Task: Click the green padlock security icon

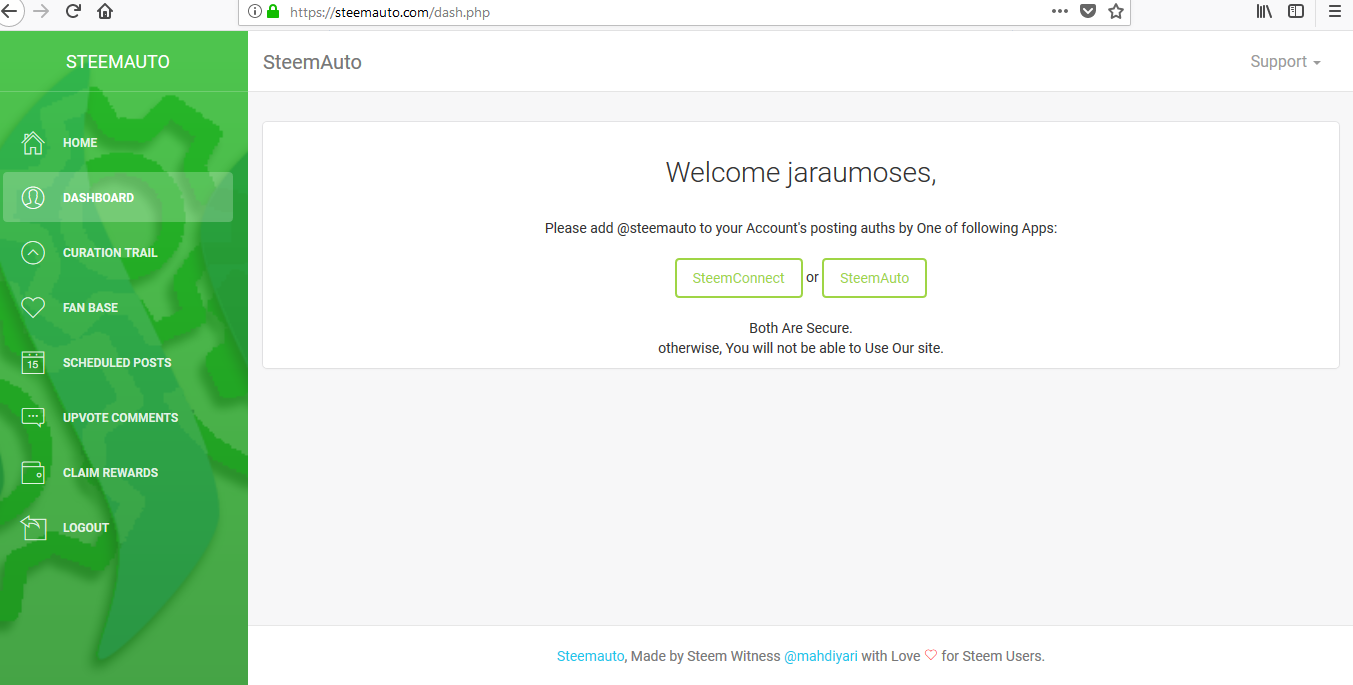Action: pyautogui.click(x=272, y=12)
